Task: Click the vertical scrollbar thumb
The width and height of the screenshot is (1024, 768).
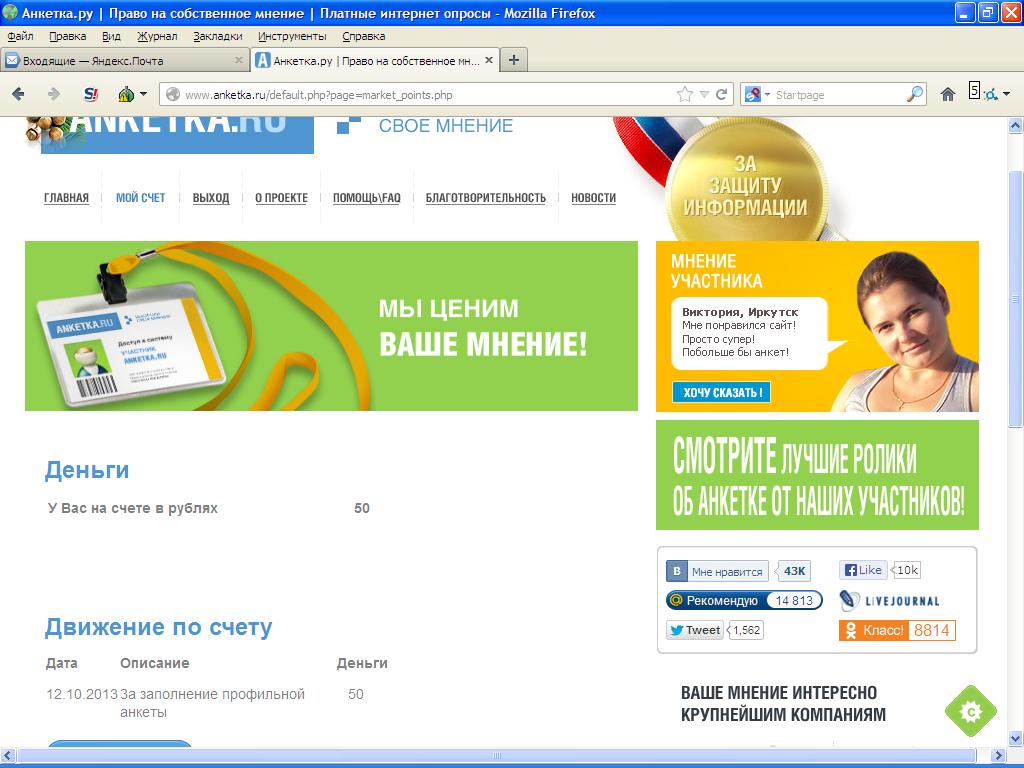Action: pos(1016,298)
